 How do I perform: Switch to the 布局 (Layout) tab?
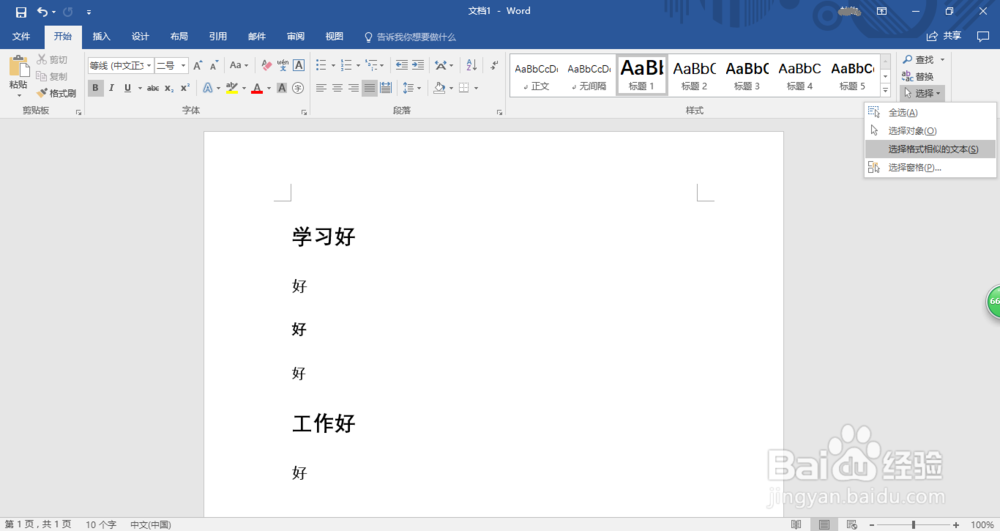pos(179,36)
